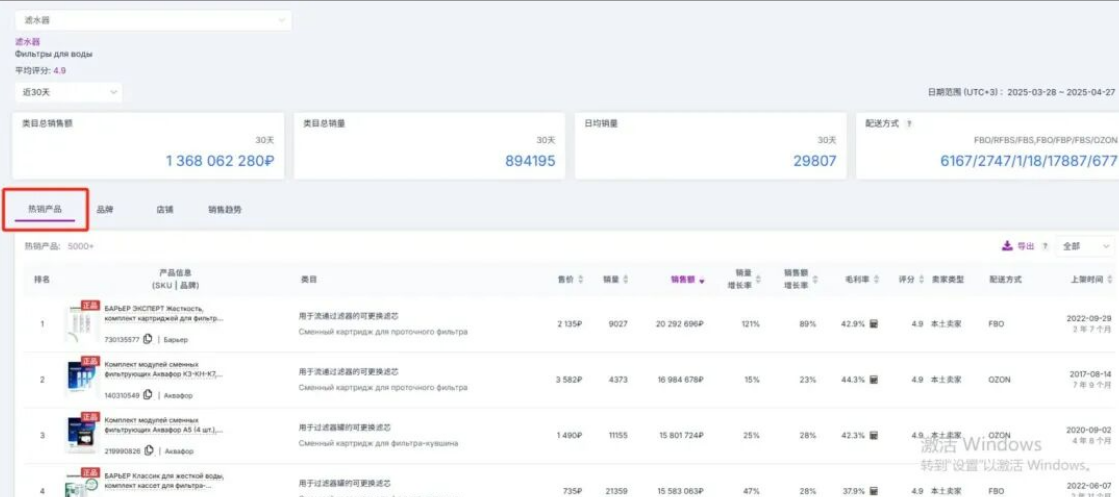Sort the table by 毛利率 column
Image resolution: width=1119 pixels, height=497 pixels.
[x=872, y=280]
